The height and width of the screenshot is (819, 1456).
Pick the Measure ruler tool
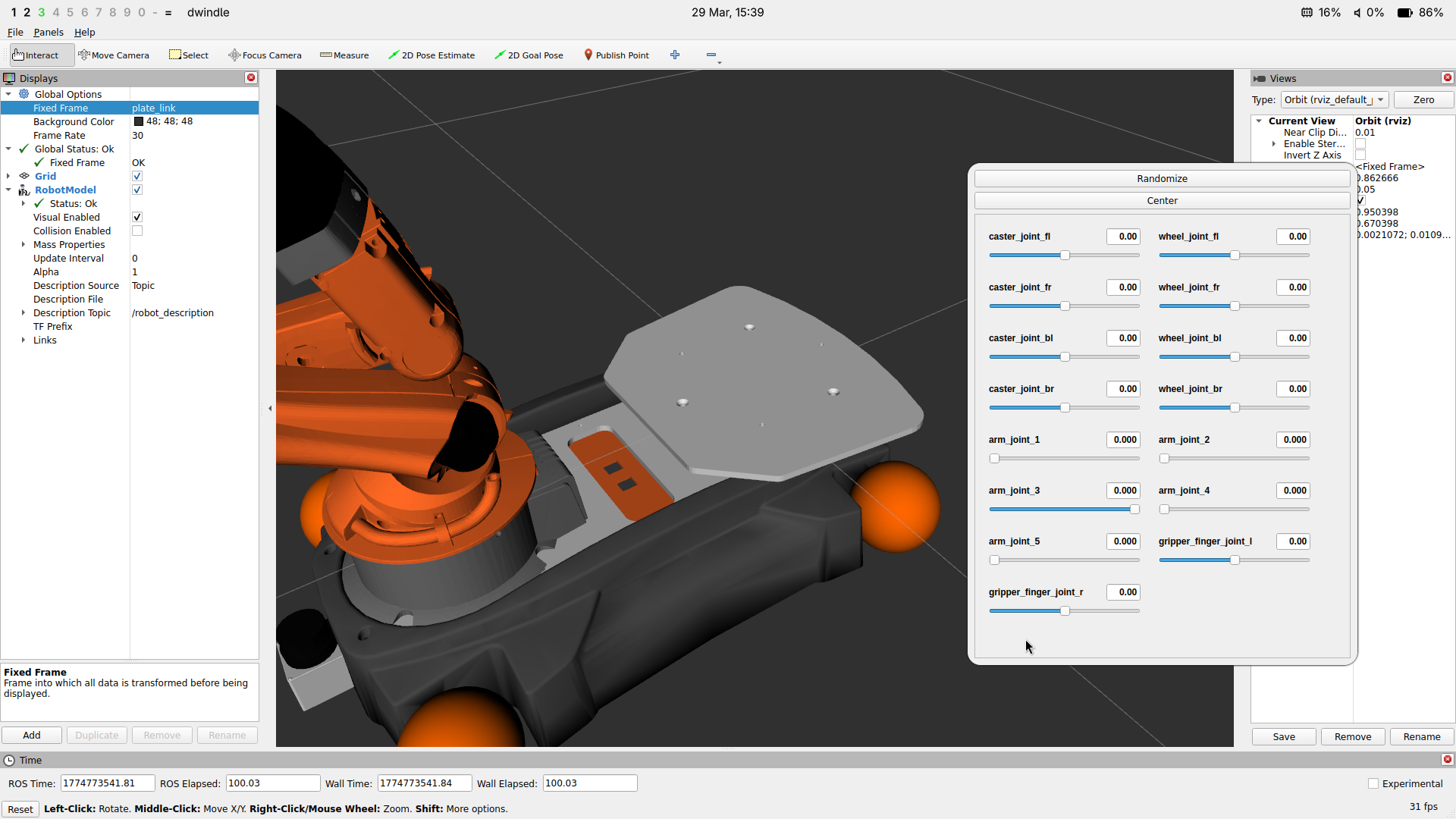(x=344, y=55)
